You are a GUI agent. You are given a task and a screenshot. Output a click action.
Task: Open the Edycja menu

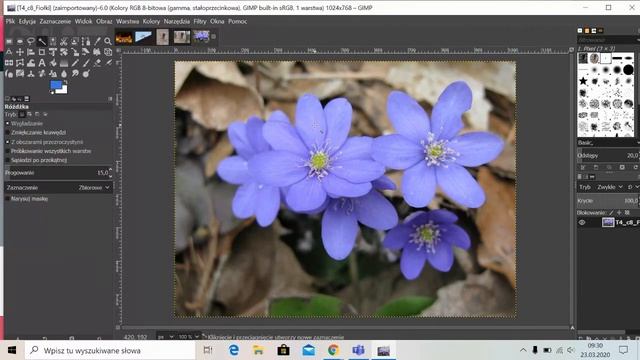pos(27,21)
